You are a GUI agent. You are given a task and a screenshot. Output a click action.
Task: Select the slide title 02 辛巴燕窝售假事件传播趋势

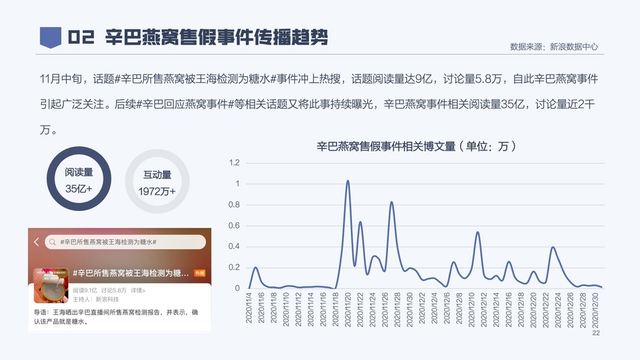[x=198, y=37]
